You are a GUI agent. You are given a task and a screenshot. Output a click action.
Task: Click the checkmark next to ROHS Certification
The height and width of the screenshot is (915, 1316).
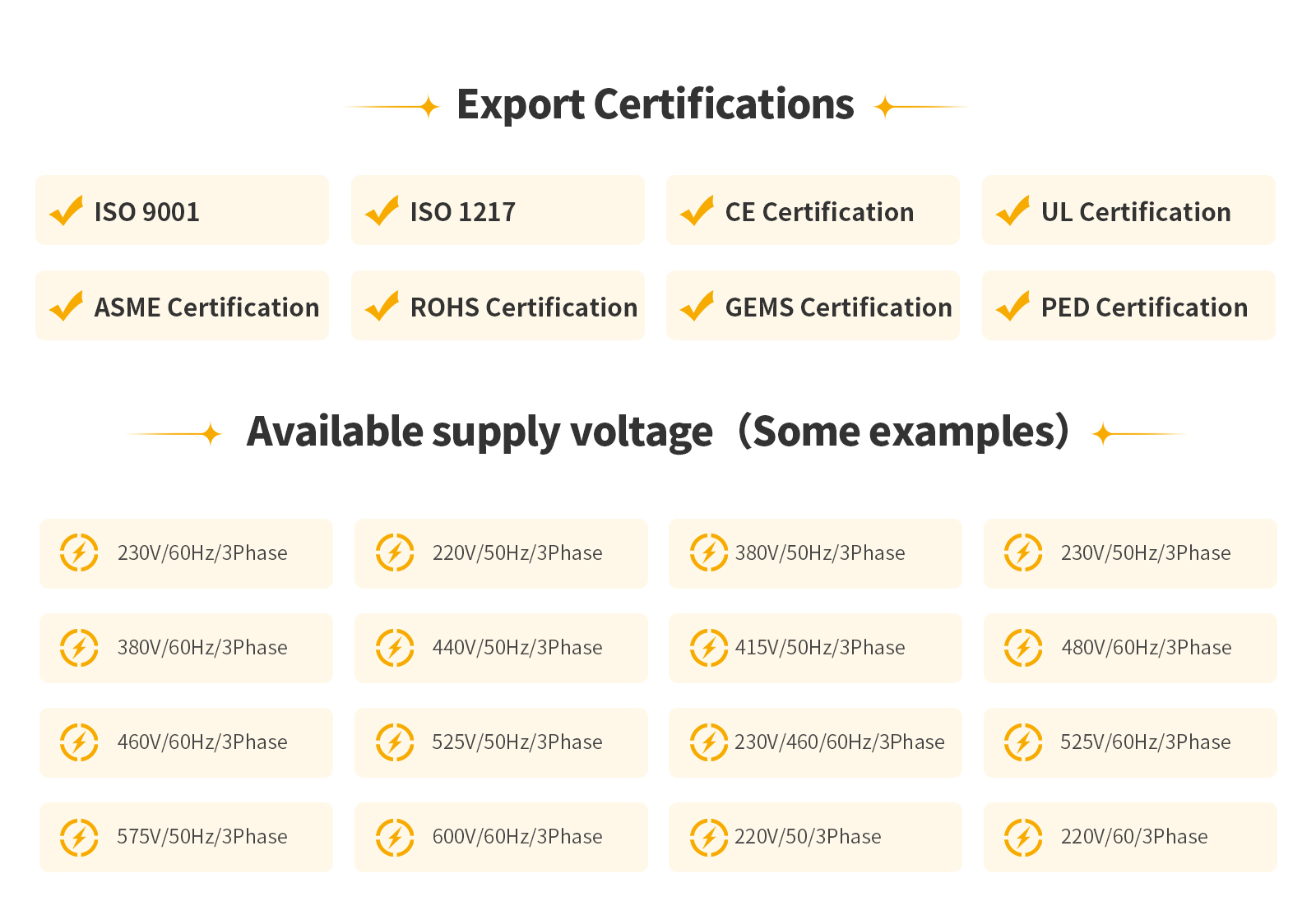coord(382,306)
